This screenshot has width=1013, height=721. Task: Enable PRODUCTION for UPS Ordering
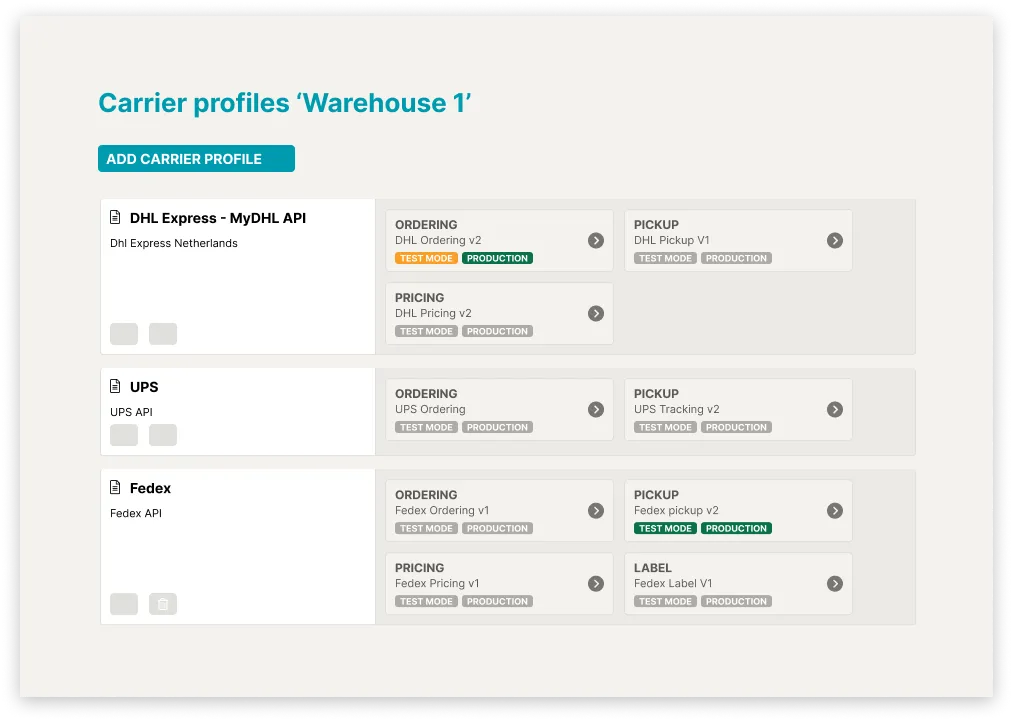click(x=497, y=428)
